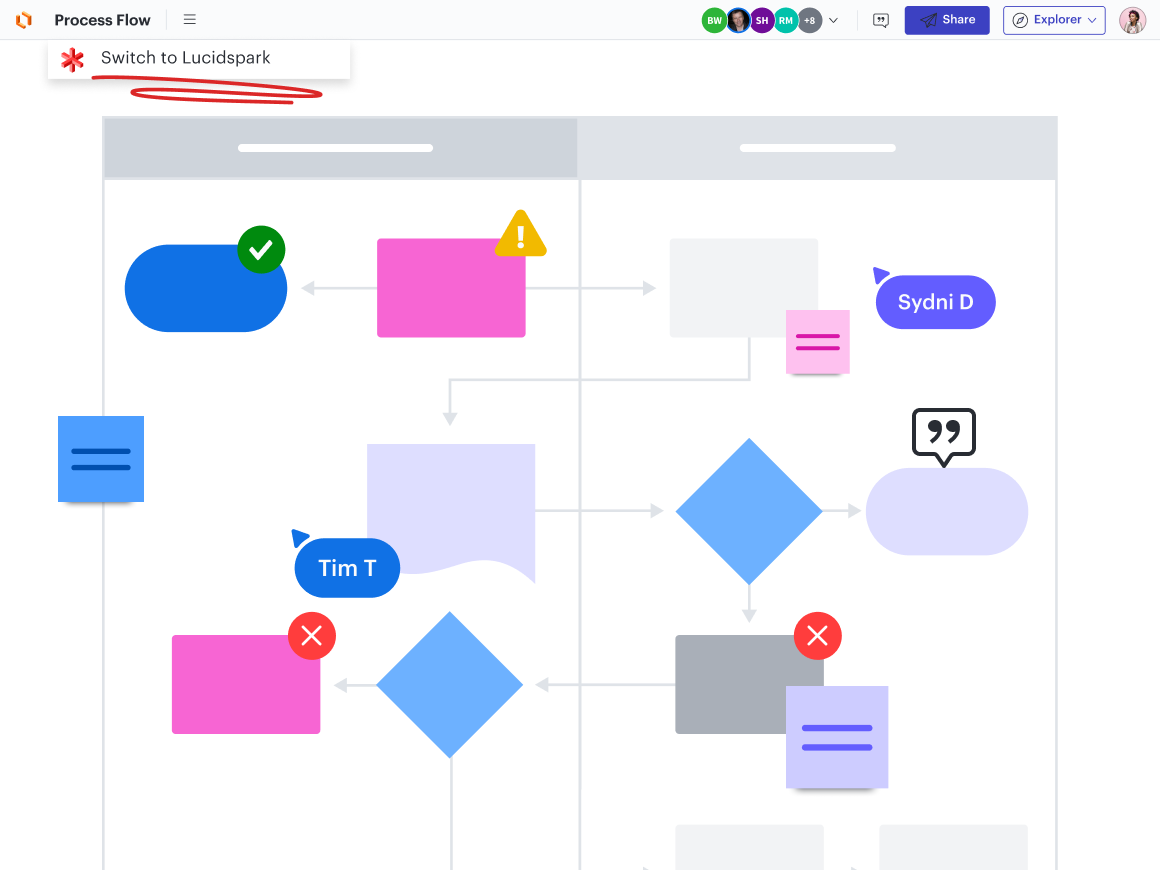The height and width of the screenshot is (870, 1160).
Task: Click the red X badge on gray rectangle
Action: point(818,635)
